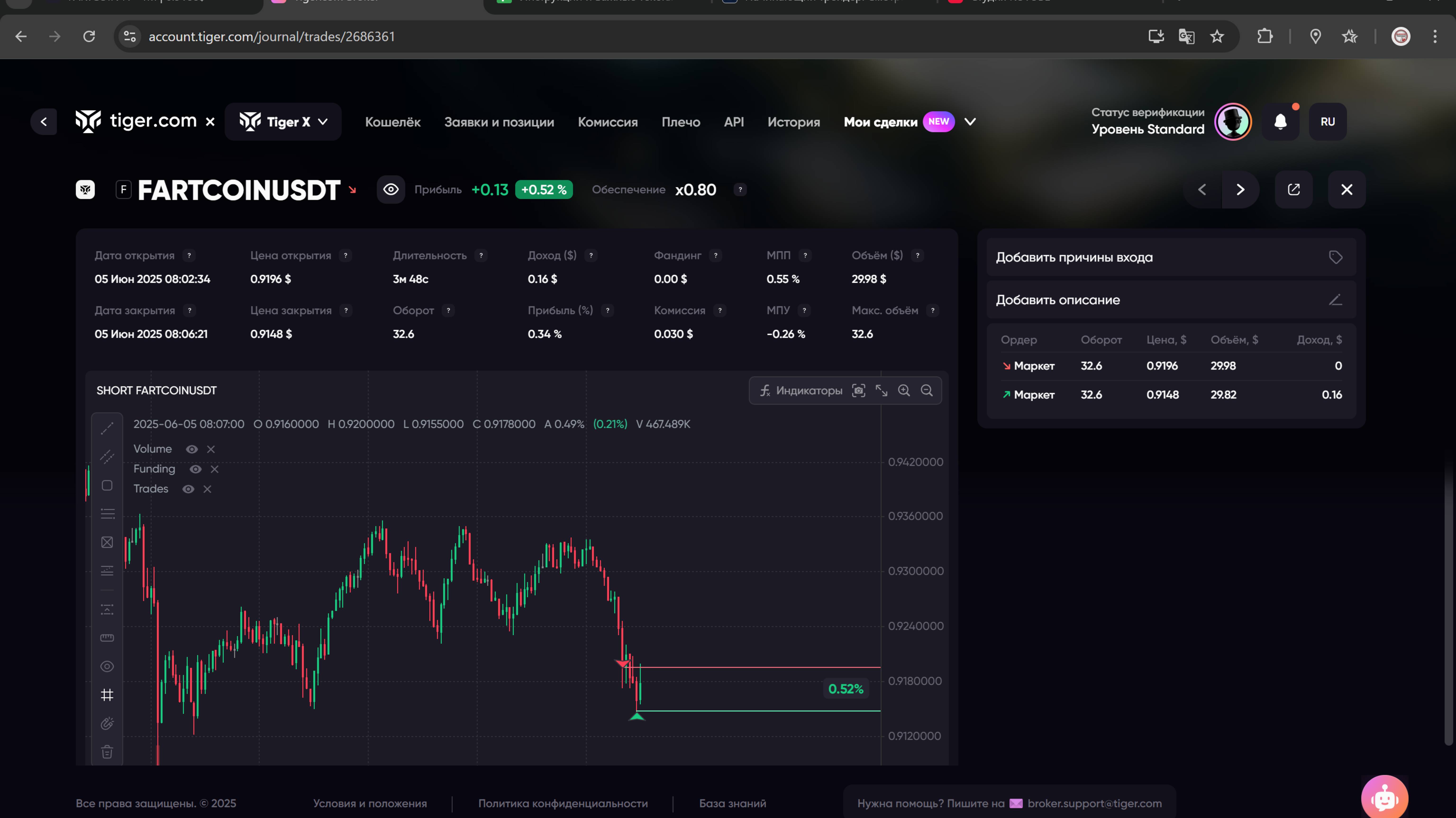Remove the Volume indicator

pos(211,449)
